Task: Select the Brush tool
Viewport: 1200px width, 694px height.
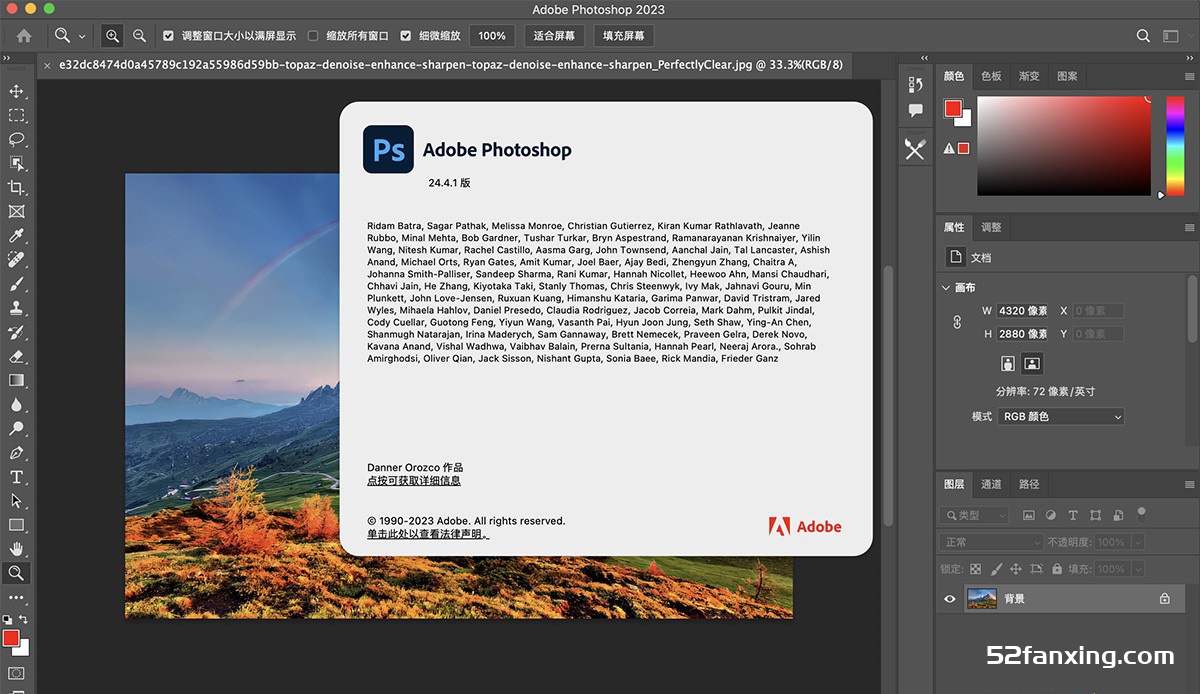Action: tap(16, 284)
